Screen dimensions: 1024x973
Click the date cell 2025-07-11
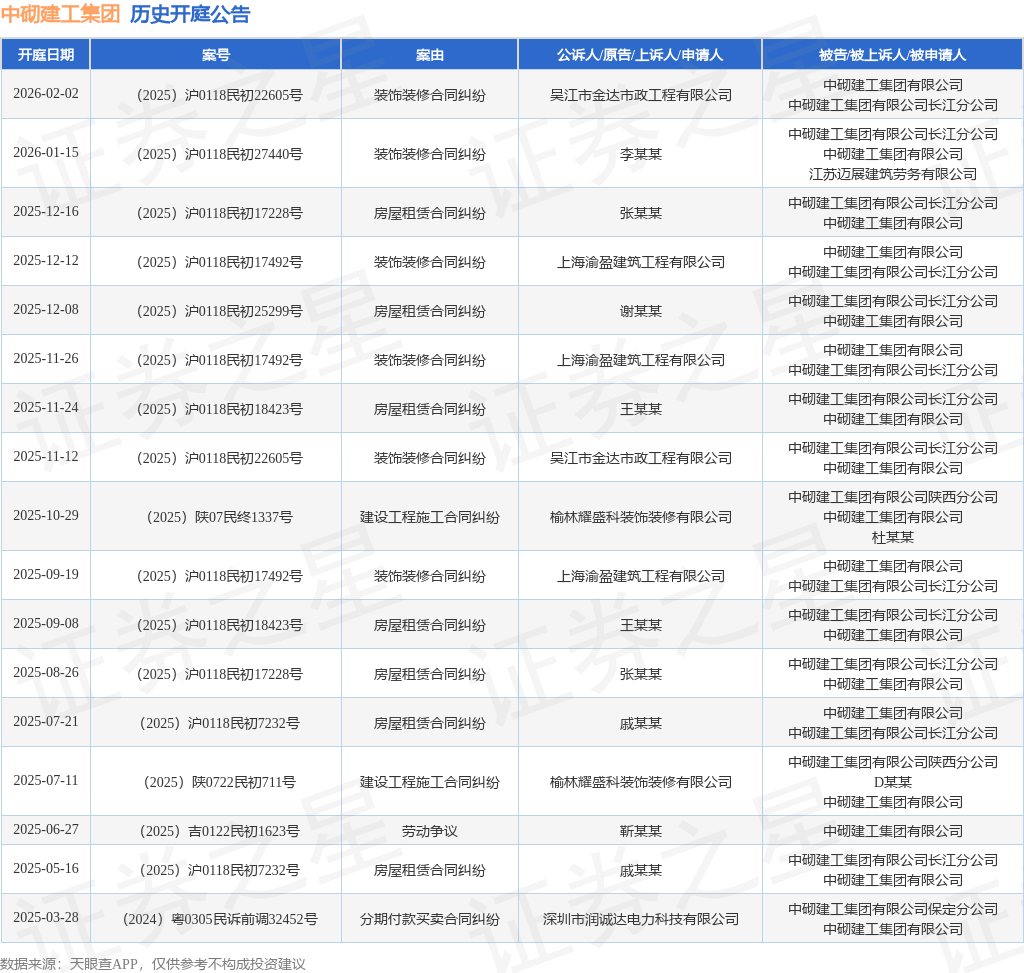(46, 780)
